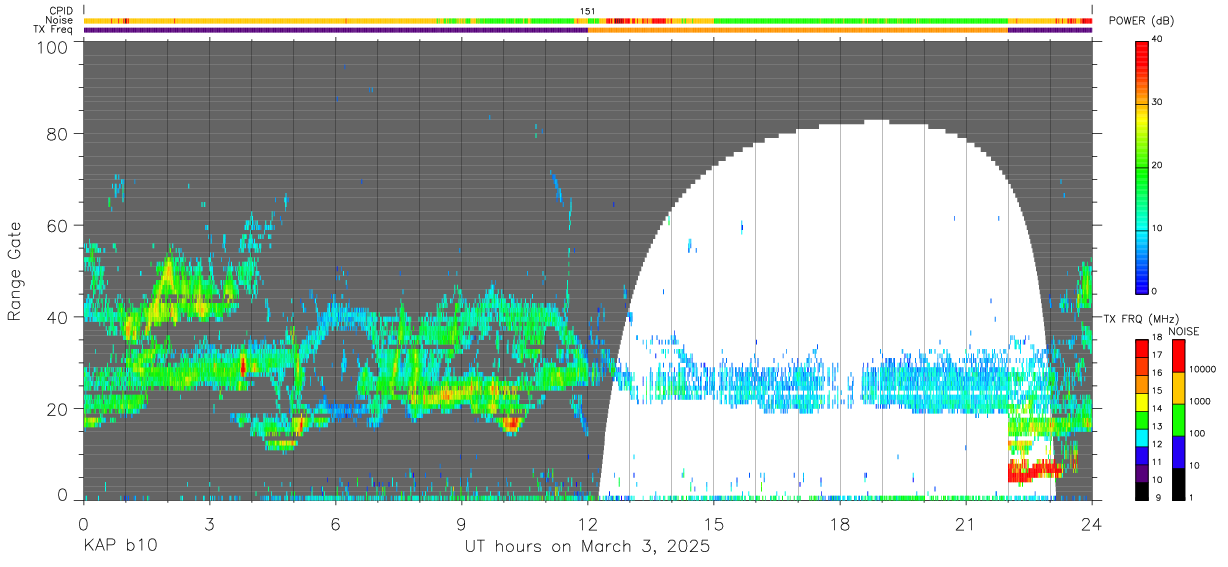
Task: Click the Range Gate axis title
Action: [x=15, y=271]
